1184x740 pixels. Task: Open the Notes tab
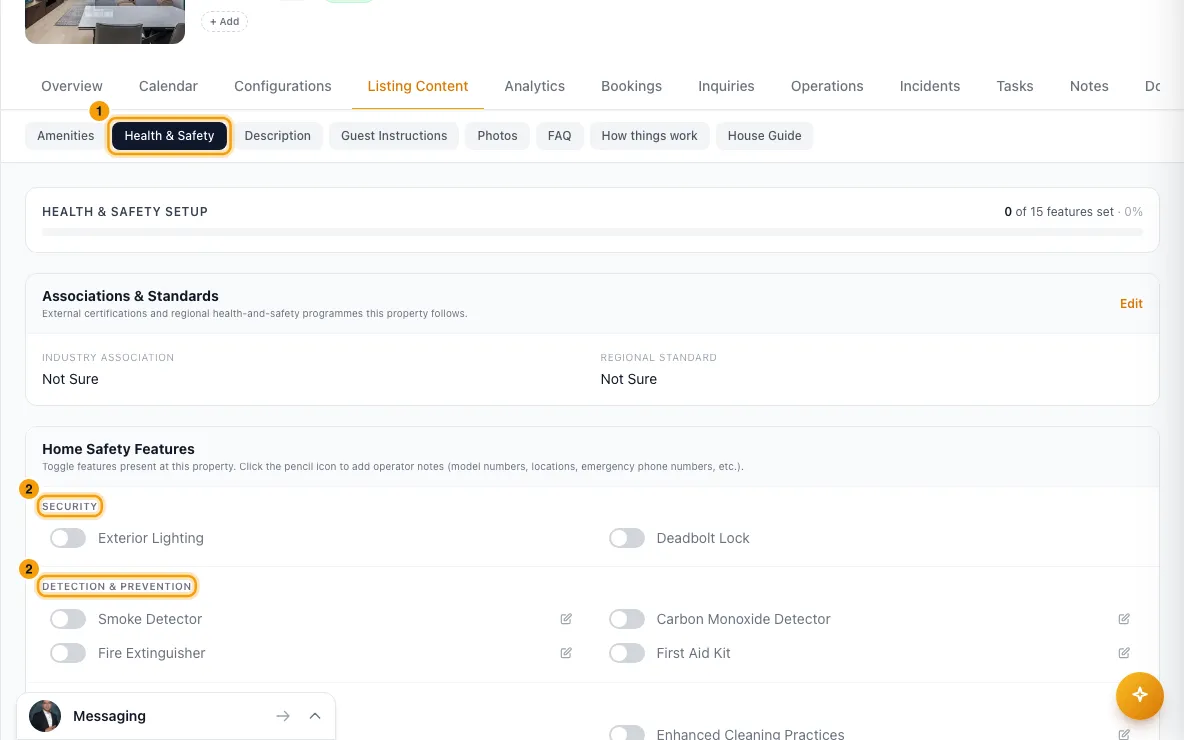click(1089, 86)
